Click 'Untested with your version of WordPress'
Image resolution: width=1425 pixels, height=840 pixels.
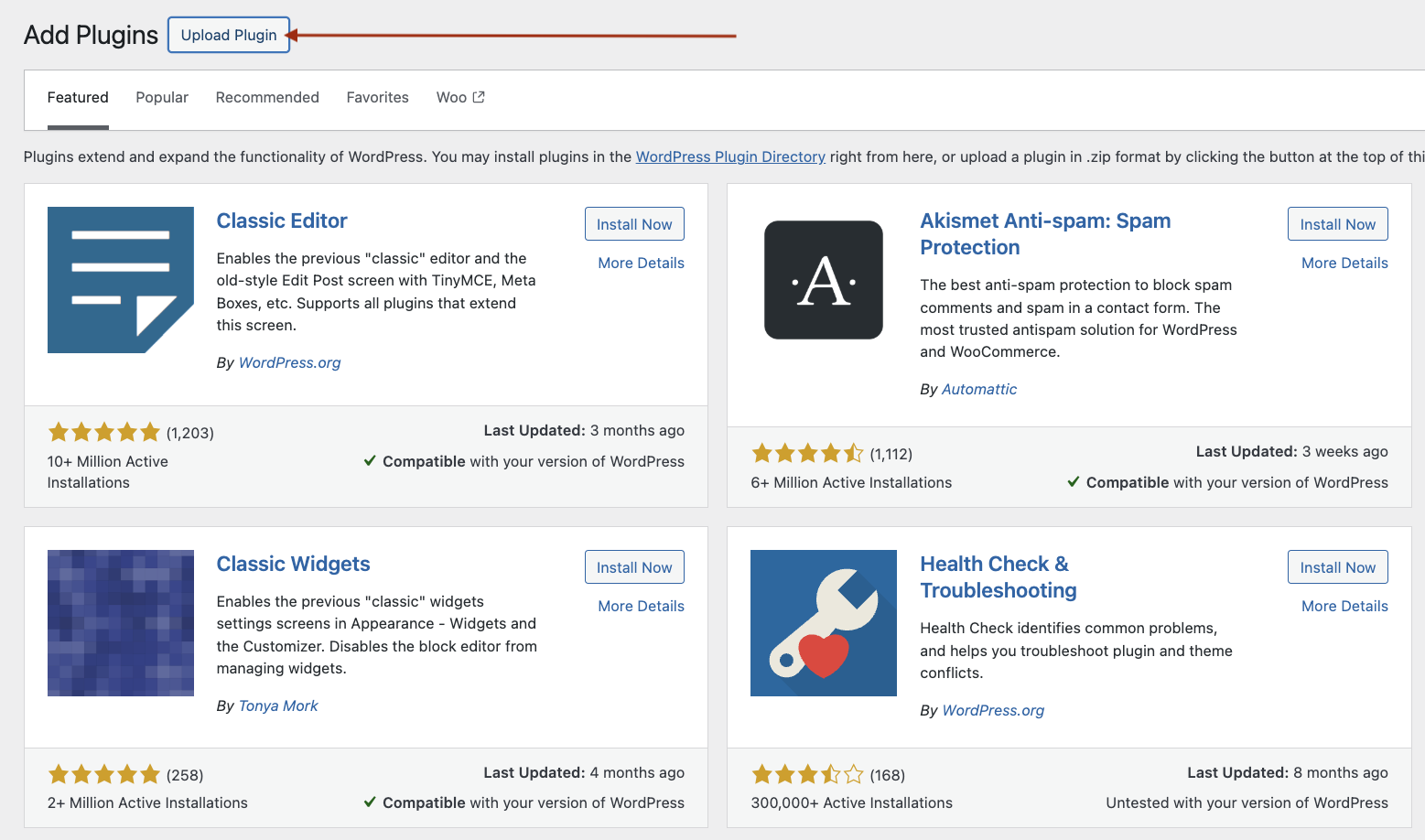click(1247, 802)
